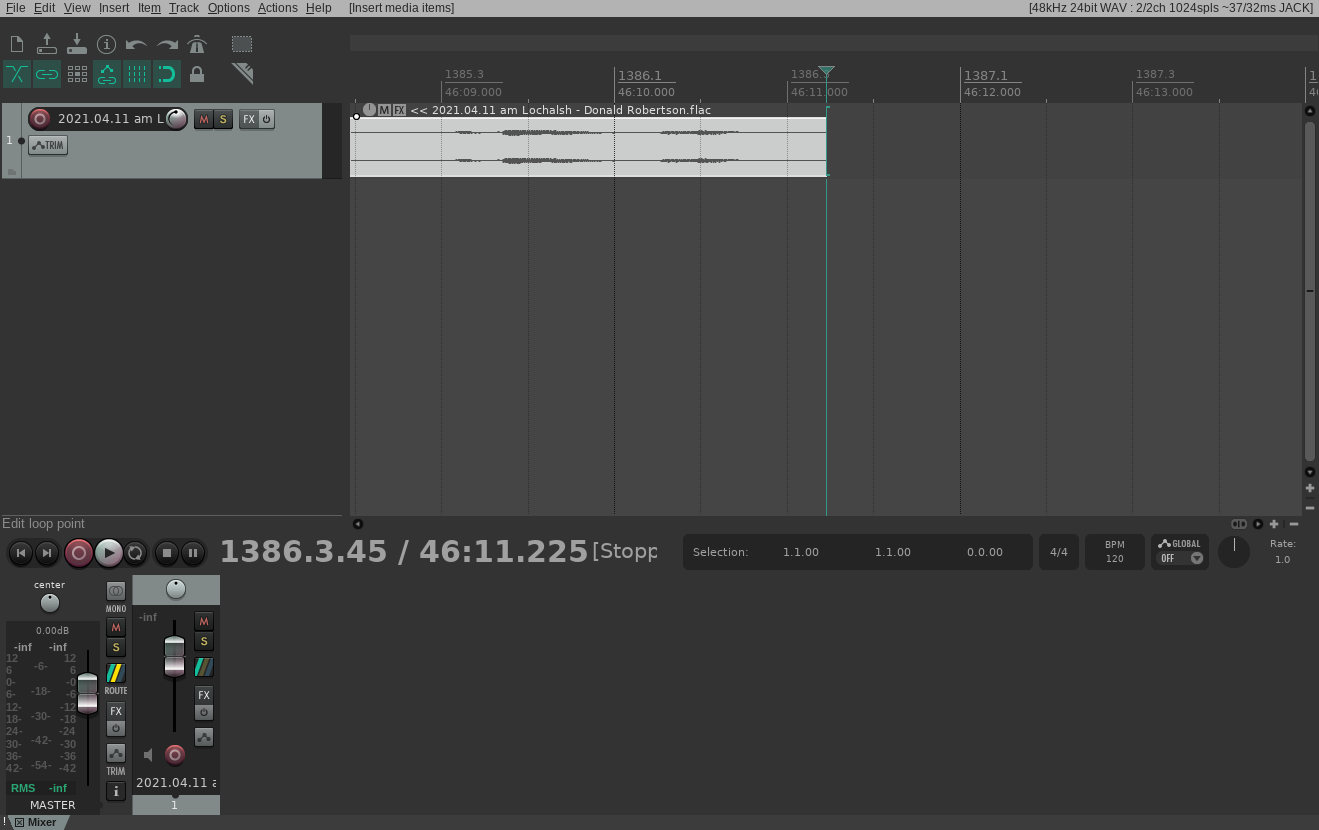Click the Open project toolbar icon

(x=47, y=44)
